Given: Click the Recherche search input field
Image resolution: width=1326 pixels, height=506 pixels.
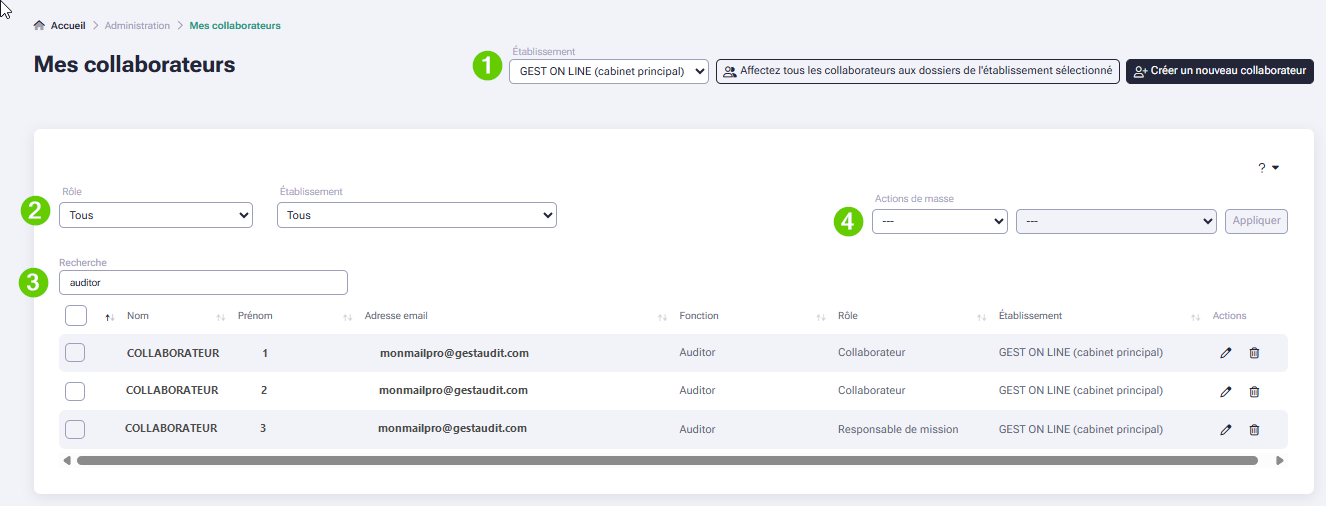Looking at the screenshot, I should [203, 283].
